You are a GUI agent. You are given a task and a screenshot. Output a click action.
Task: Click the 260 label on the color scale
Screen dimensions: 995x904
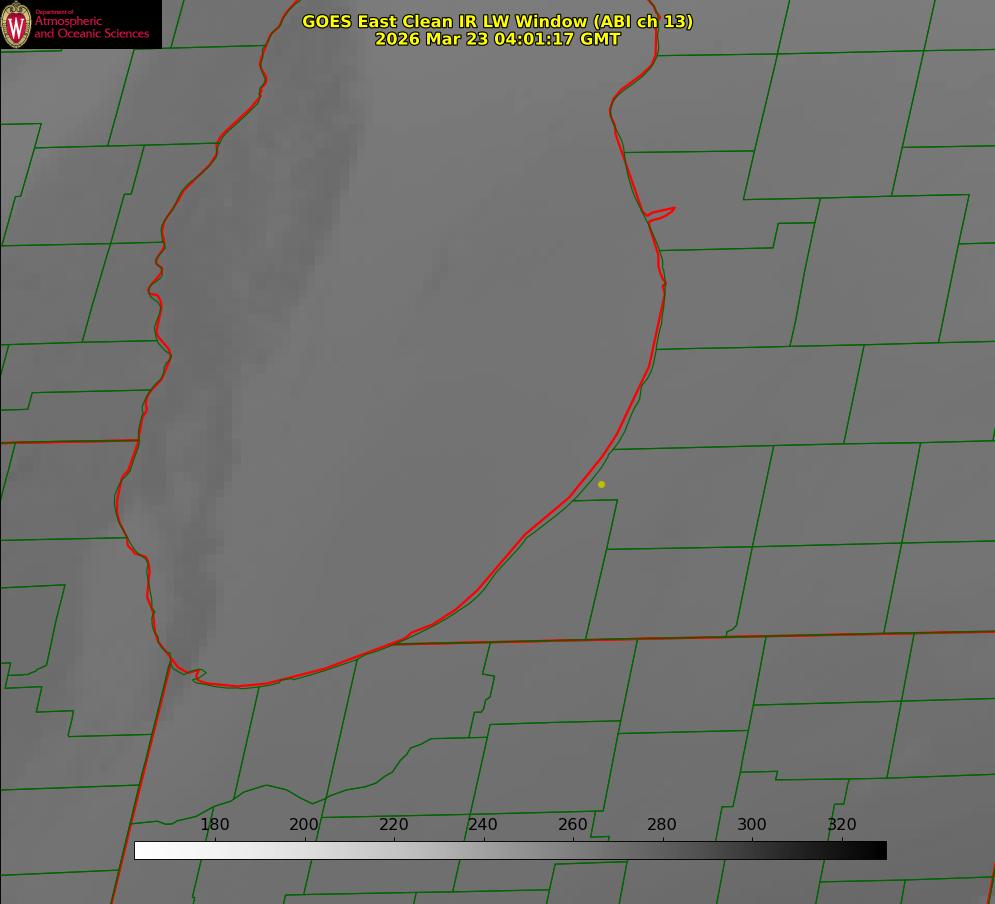point(572,824)
